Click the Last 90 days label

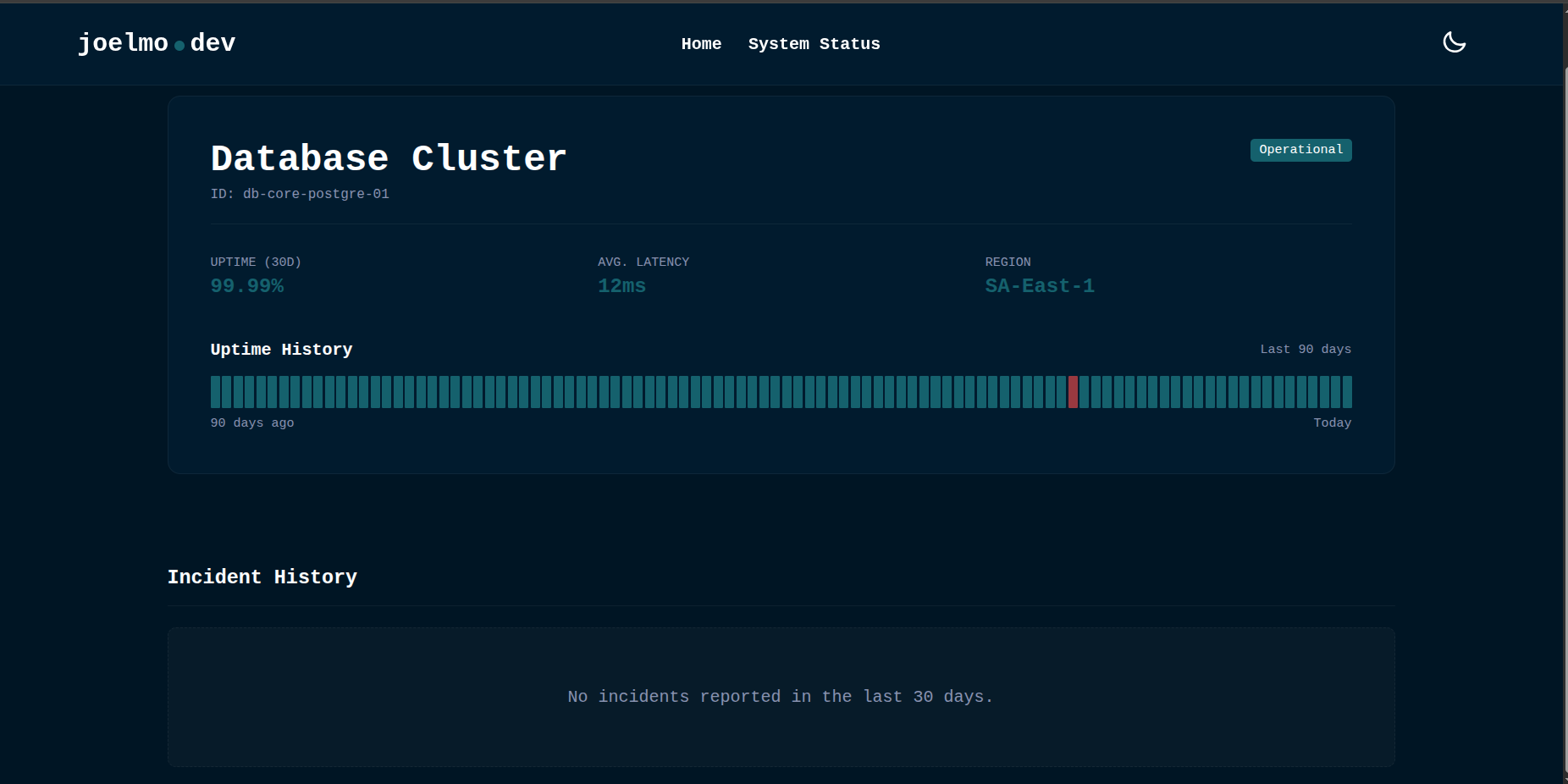(x=1305, y=349)
